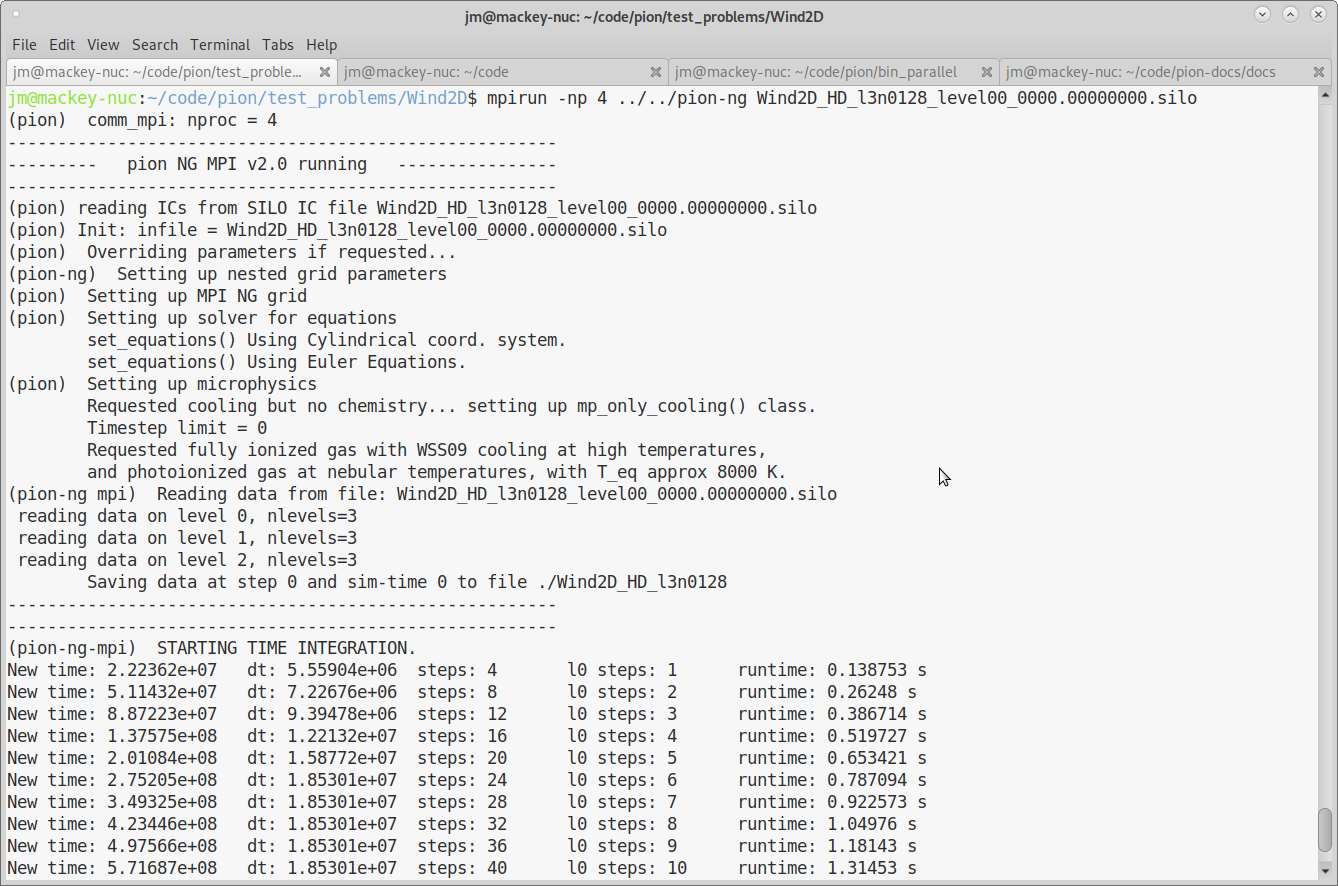
Task: Switch to the pion/bin_parallel tab
Action: point(815,72)
